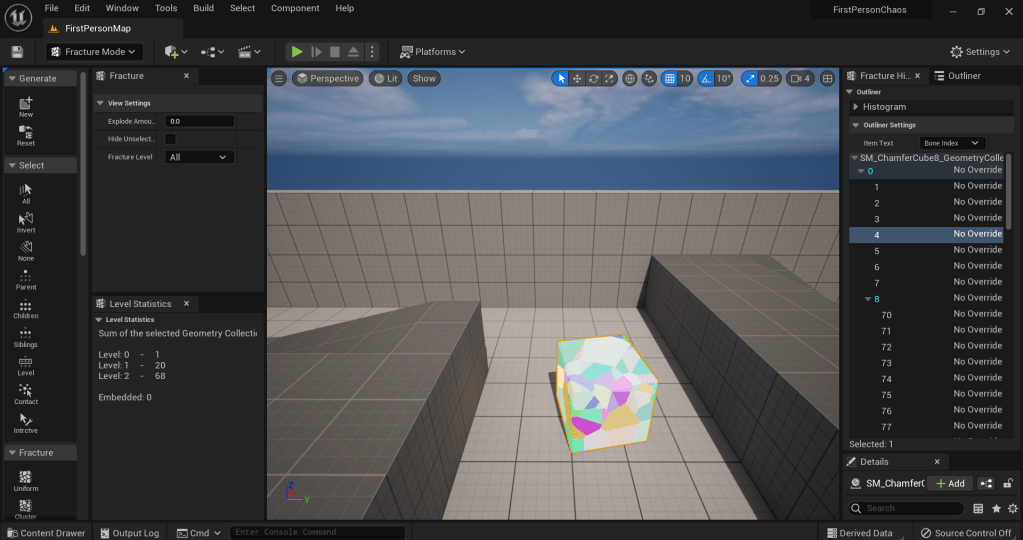1023x540 pixels.
Task: Select the Uniform fracture tool
Action: pos(26,479)
